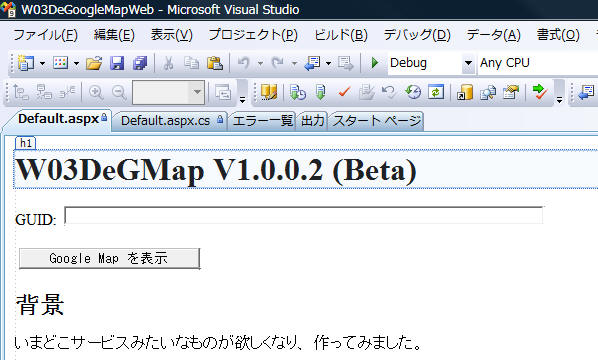Click into the GUID text field
The height and width of the screenshot is (360, 598).
coord(304,215)
